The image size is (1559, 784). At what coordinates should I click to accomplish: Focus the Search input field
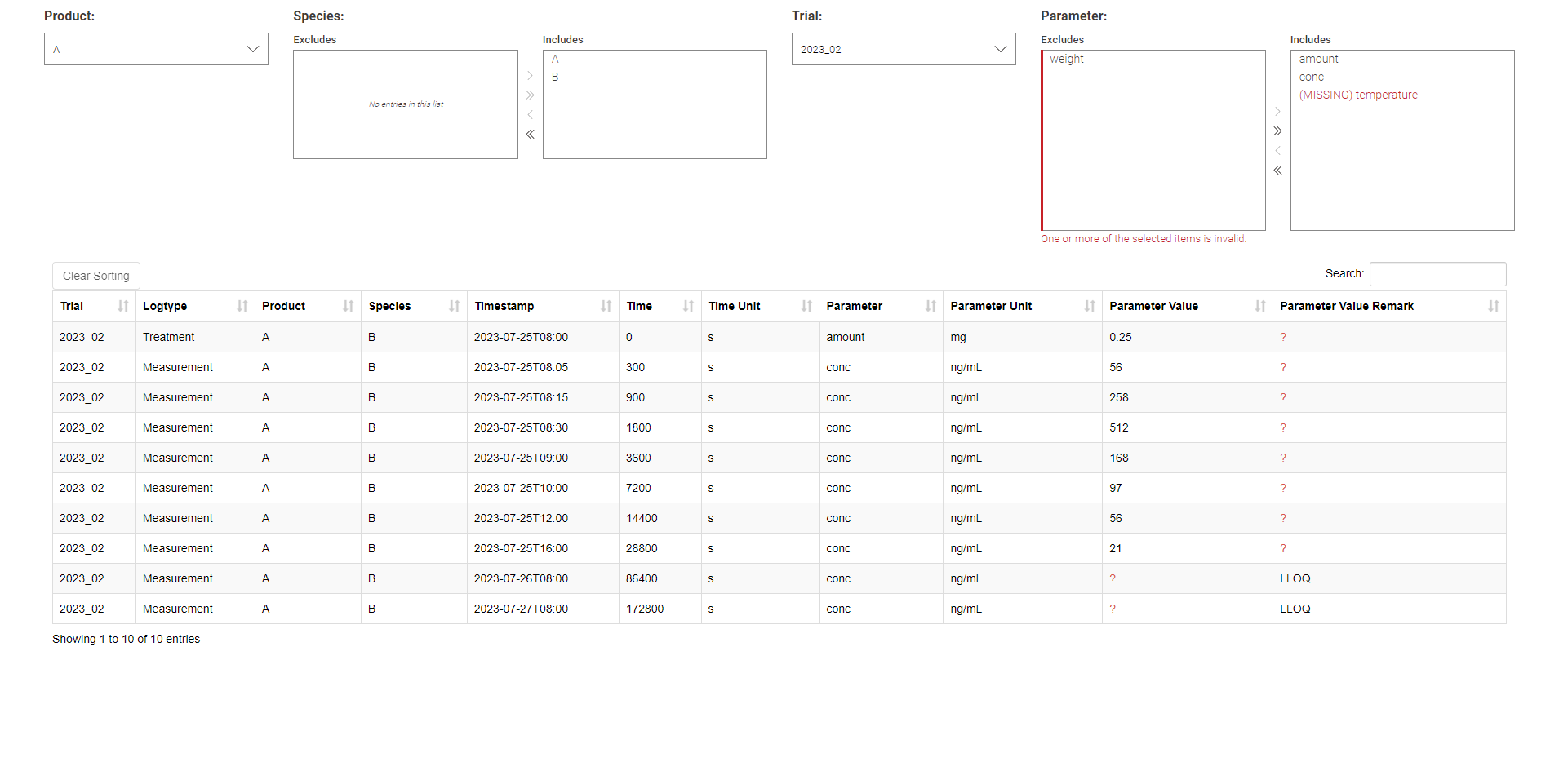pyautogui.click(x=1437, y=274)
